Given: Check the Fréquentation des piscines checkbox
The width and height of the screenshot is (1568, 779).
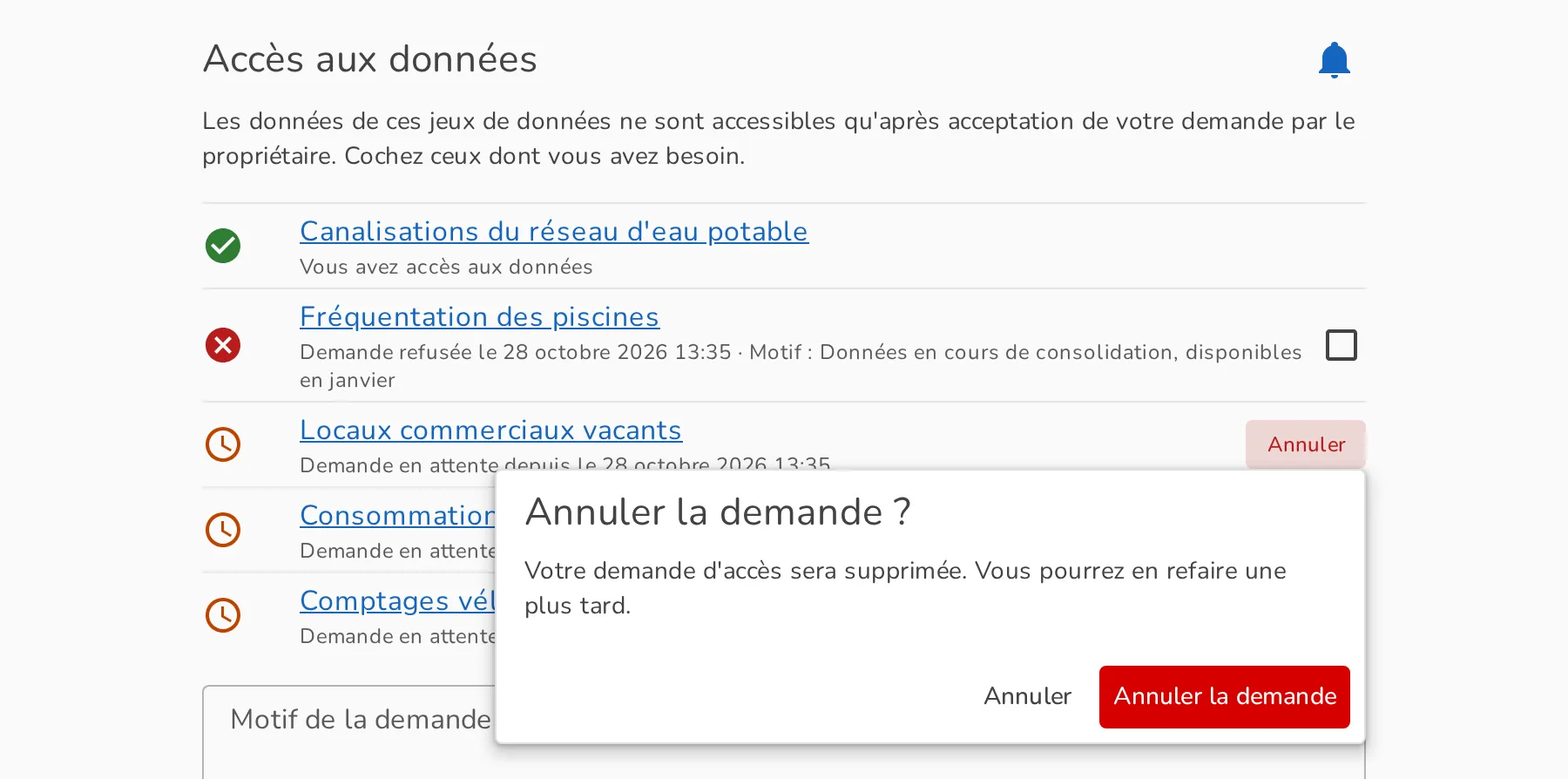Looking at the screenshot, I should point(1341,345).
